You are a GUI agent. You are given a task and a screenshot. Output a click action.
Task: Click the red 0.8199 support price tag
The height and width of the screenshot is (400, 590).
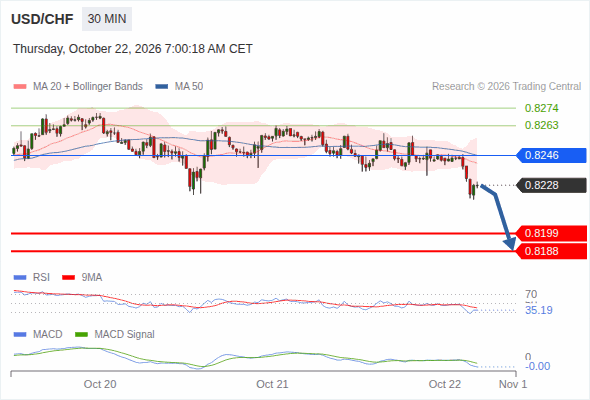pyautogui.click(x=551, y=233)
